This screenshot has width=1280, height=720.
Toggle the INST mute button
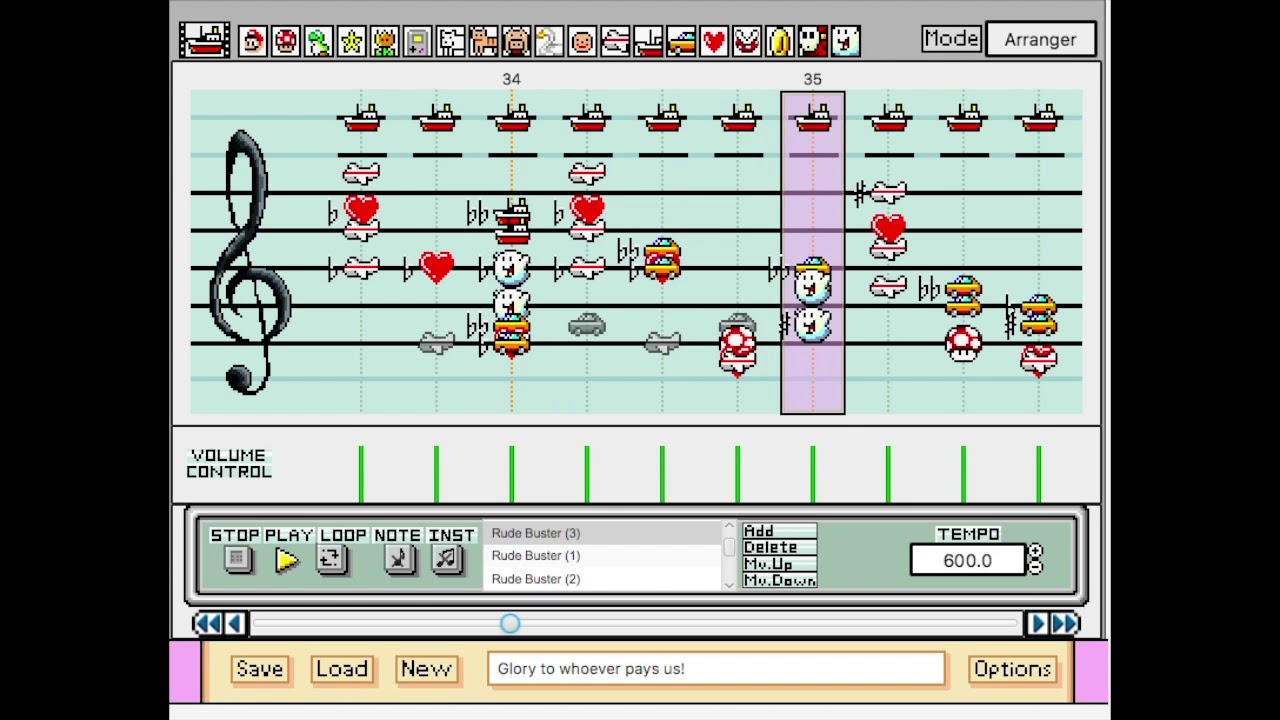(x=446, y=559)
